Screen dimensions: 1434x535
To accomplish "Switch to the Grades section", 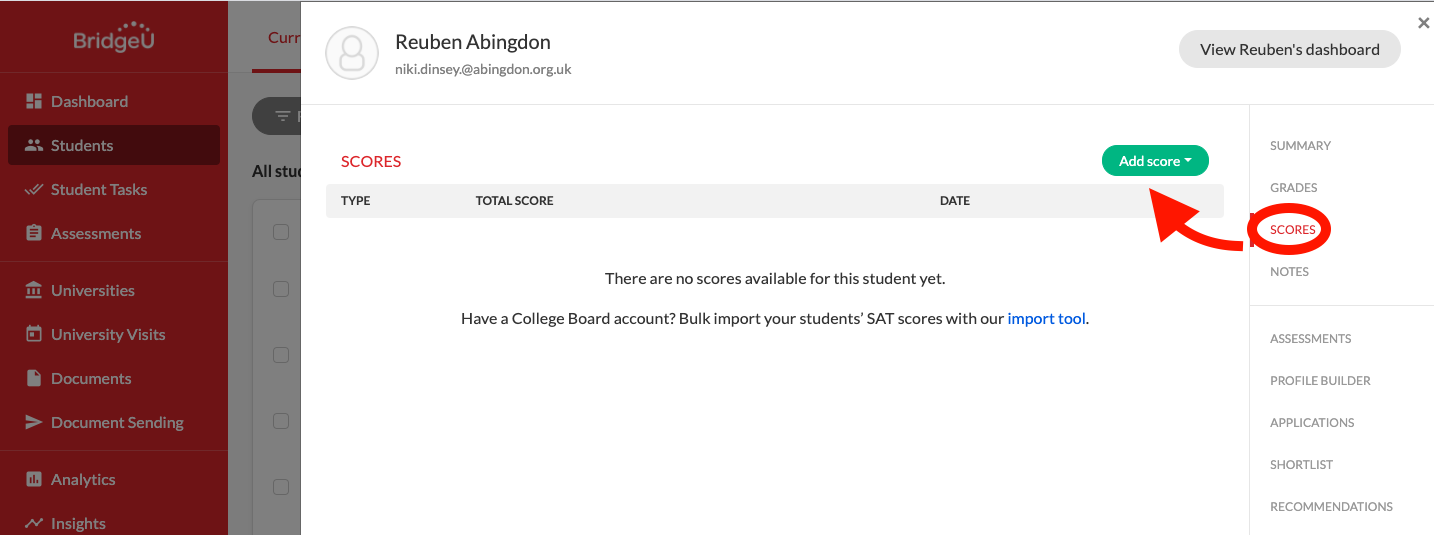I will [1293, 188].
